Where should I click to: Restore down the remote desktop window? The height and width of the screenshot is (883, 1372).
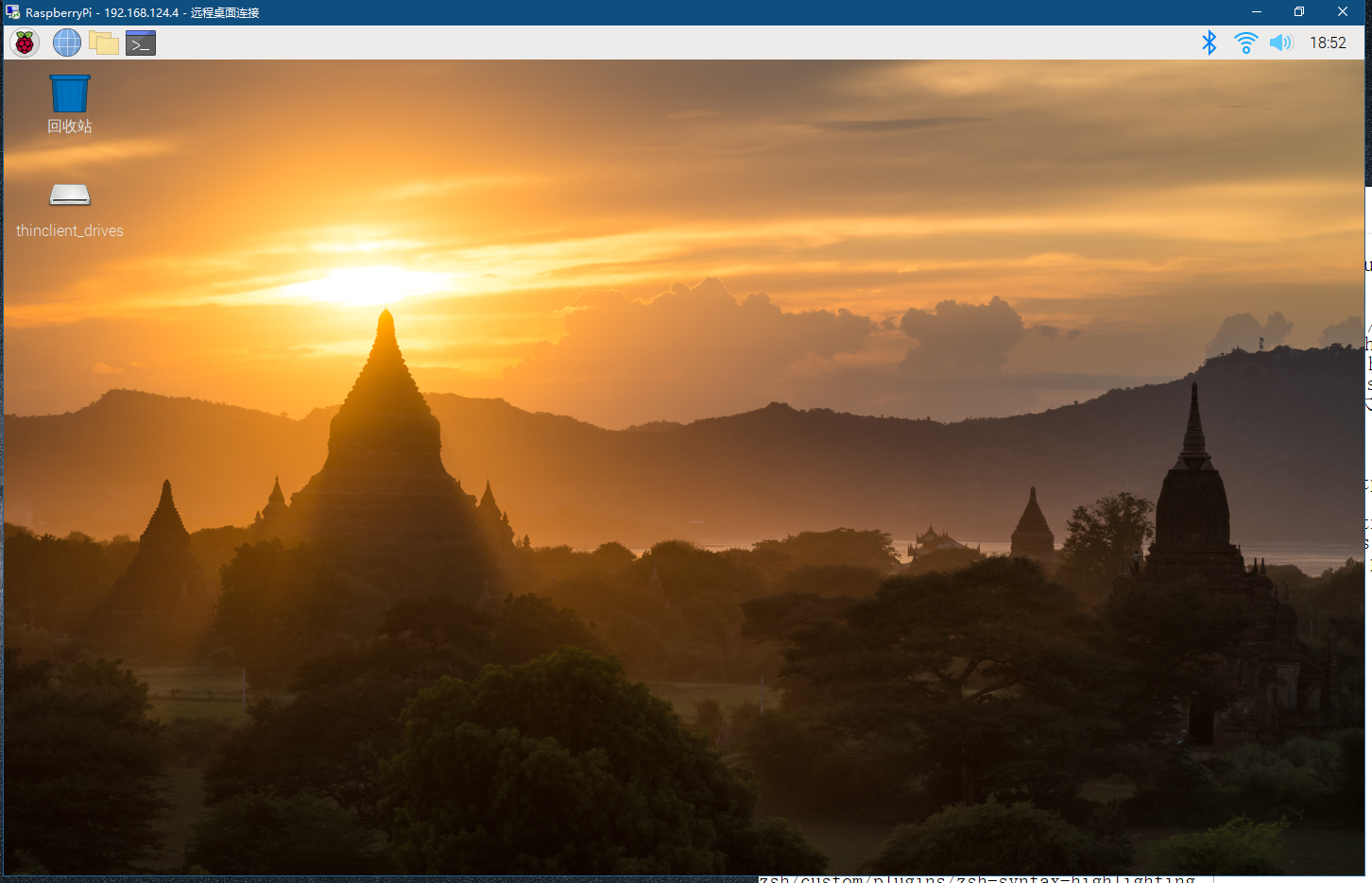tap(1299, 12)
